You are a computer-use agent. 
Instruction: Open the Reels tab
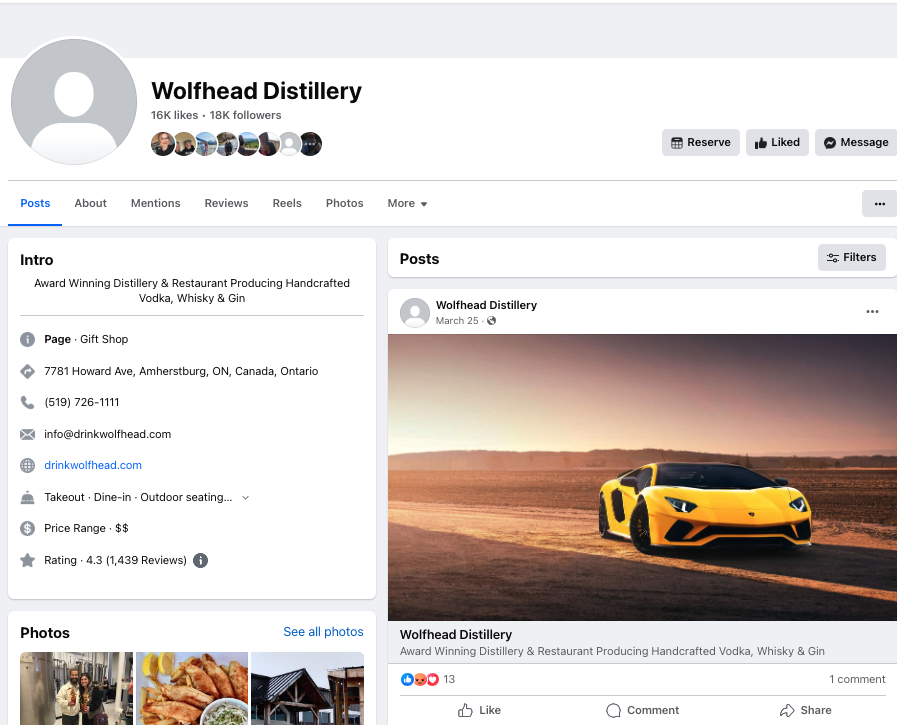pos(287,203)
